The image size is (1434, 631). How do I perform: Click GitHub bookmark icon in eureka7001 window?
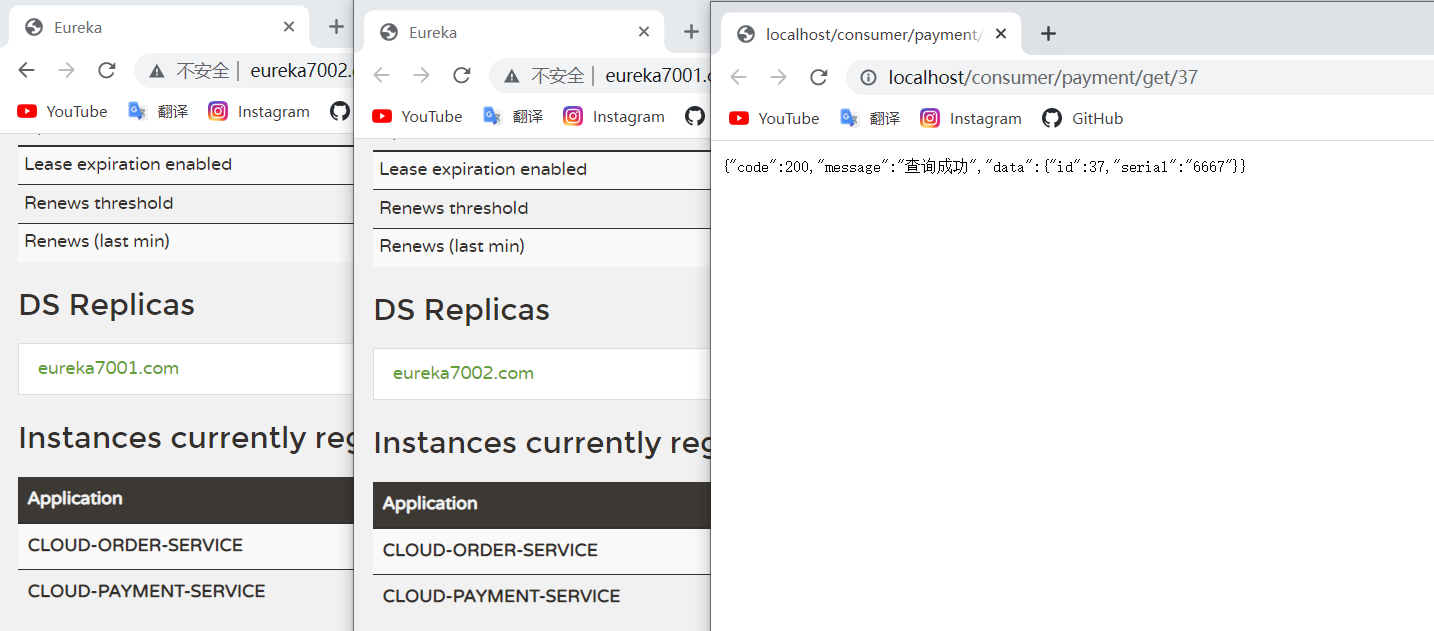click(695, 116)
